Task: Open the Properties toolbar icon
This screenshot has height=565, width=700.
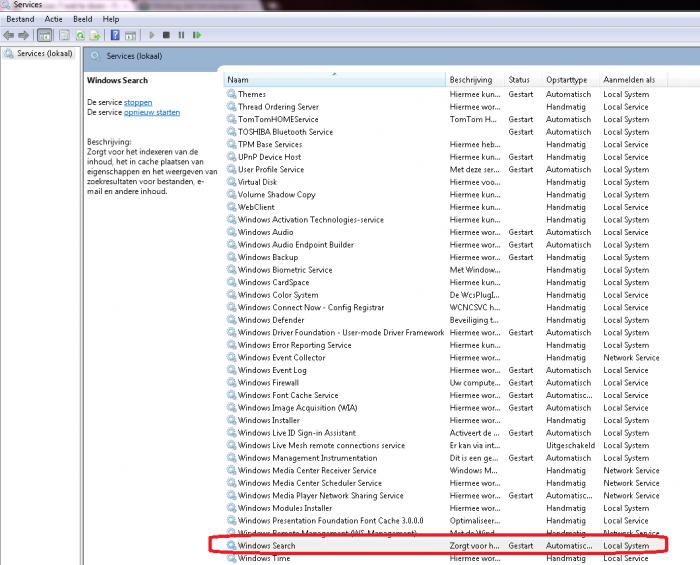Action: 64,35
